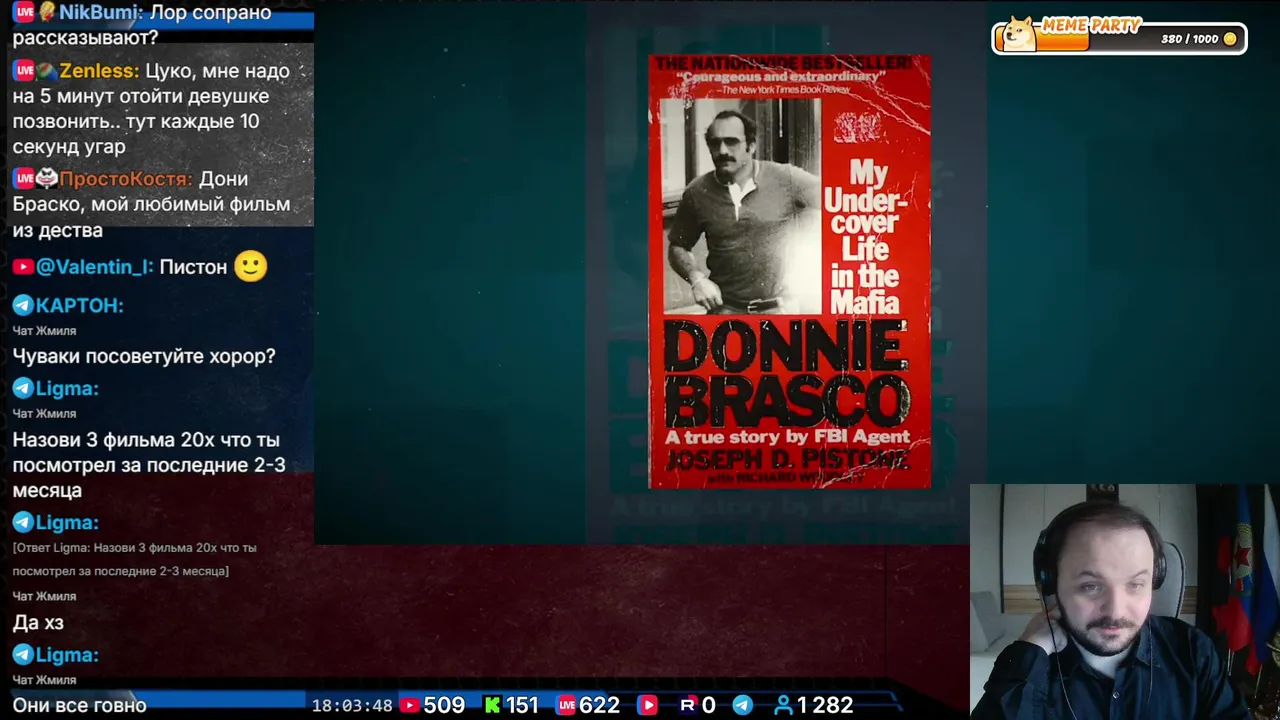Click the 'Назови 3 фильма 20х' message
The image size is (1280, 720).
[149, 465]
